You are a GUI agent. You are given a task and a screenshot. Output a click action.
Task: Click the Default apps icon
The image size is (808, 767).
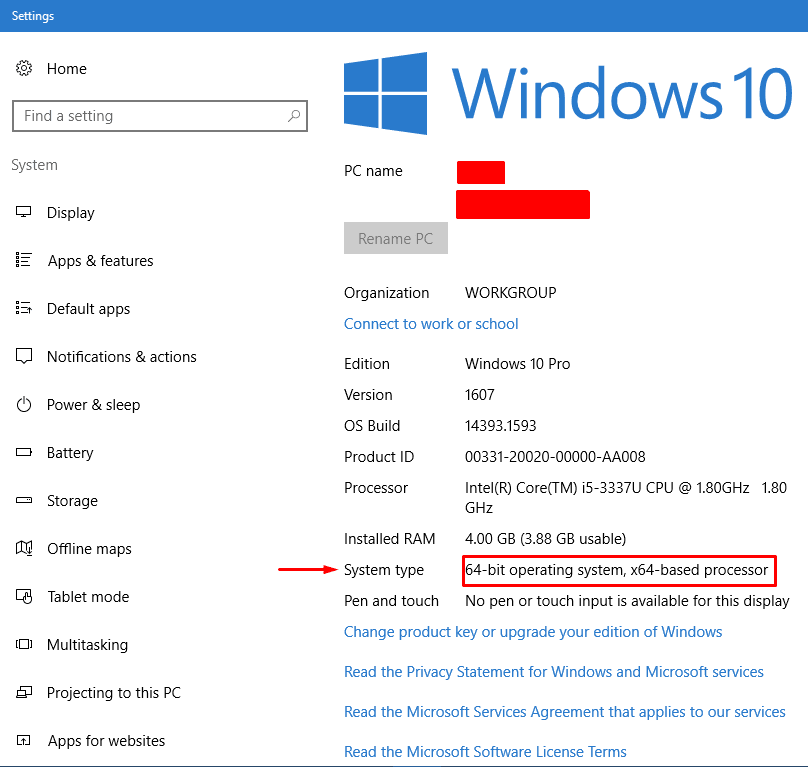tap(24, 308)
